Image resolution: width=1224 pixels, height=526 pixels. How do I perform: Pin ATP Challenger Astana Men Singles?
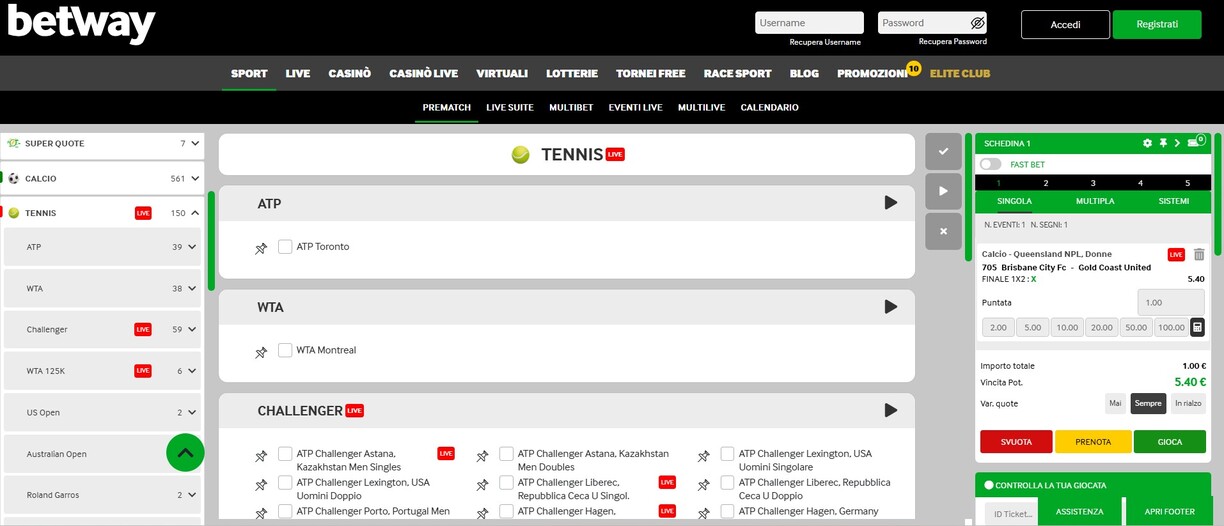(x=261, y=456)
